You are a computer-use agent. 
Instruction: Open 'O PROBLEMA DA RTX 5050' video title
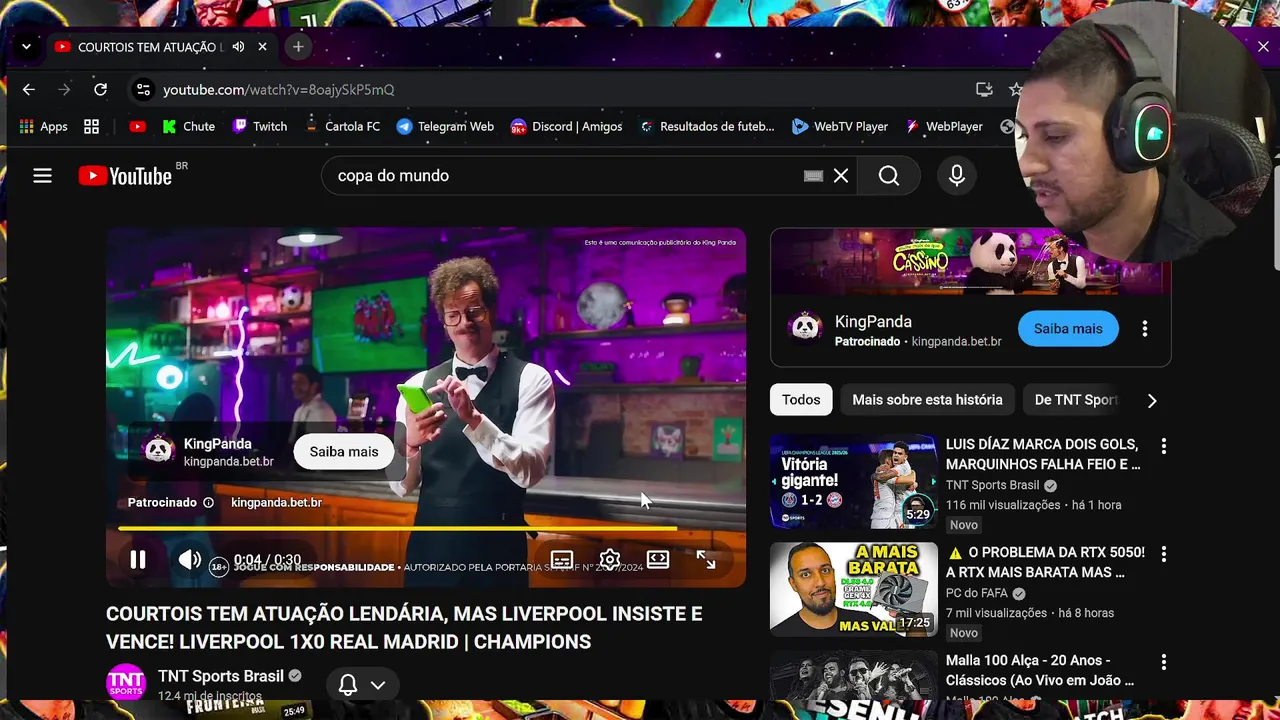[1045, 562]
